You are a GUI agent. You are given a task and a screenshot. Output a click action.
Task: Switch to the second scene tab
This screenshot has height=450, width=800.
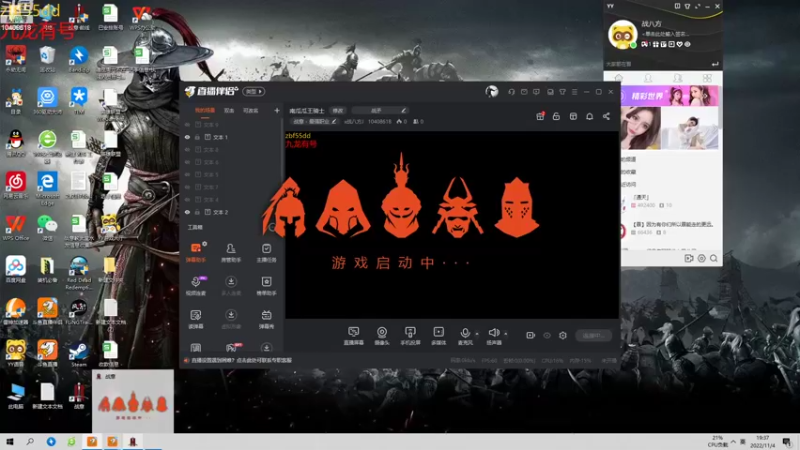229,110
